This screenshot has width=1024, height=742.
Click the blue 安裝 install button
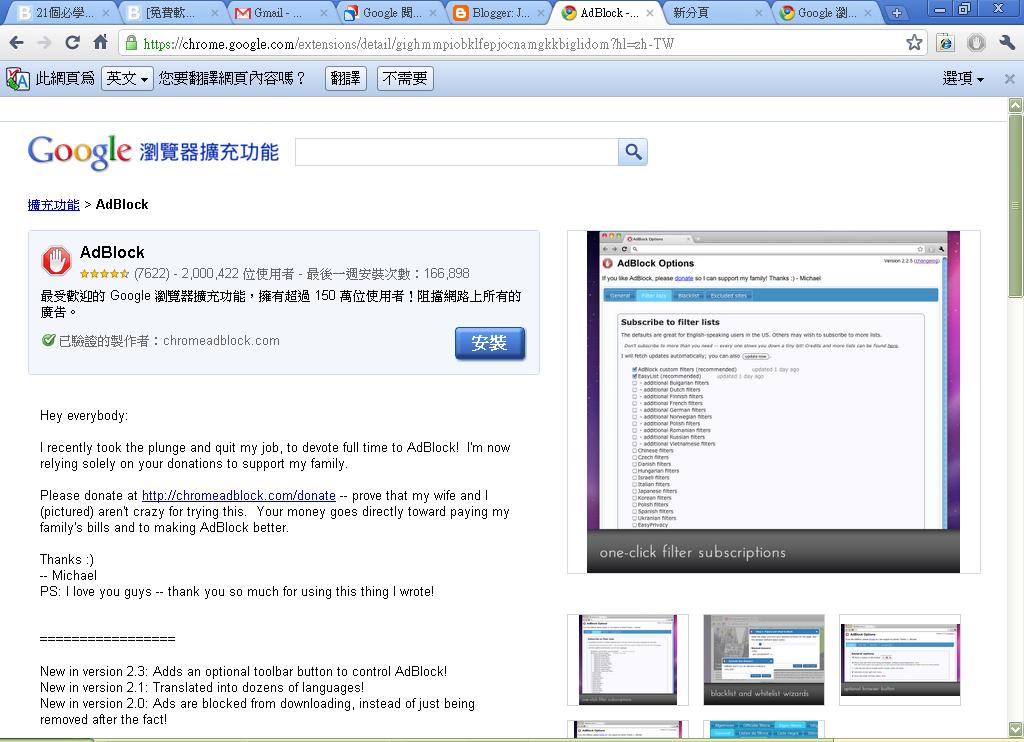490,343
